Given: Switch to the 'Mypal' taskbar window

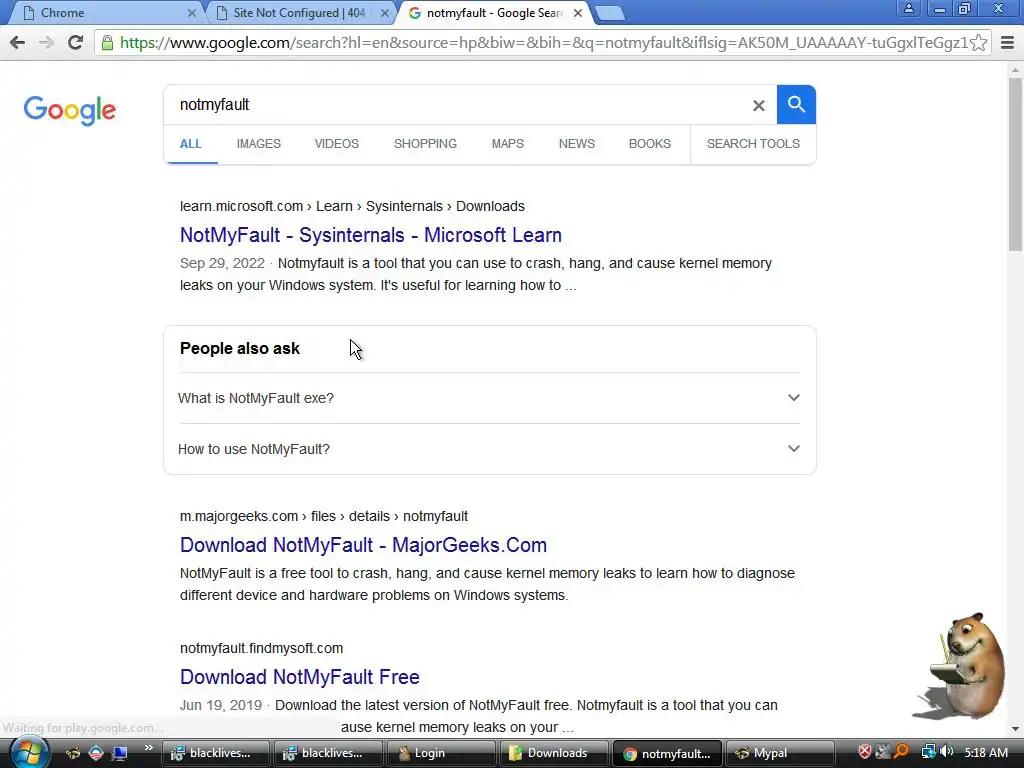Looking at the screenshot, I should (x=780, y=754).
